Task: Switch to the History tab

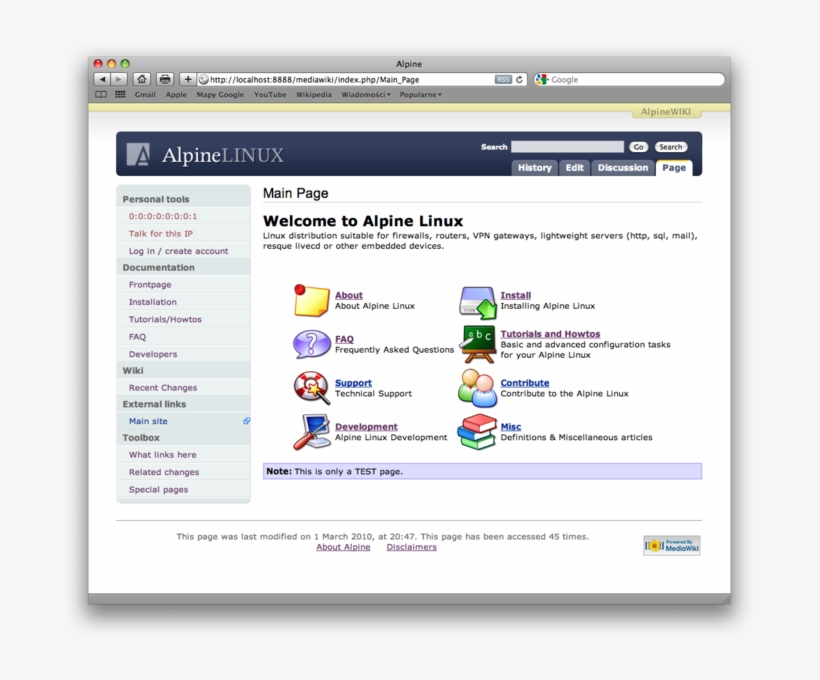Action: 534,167
